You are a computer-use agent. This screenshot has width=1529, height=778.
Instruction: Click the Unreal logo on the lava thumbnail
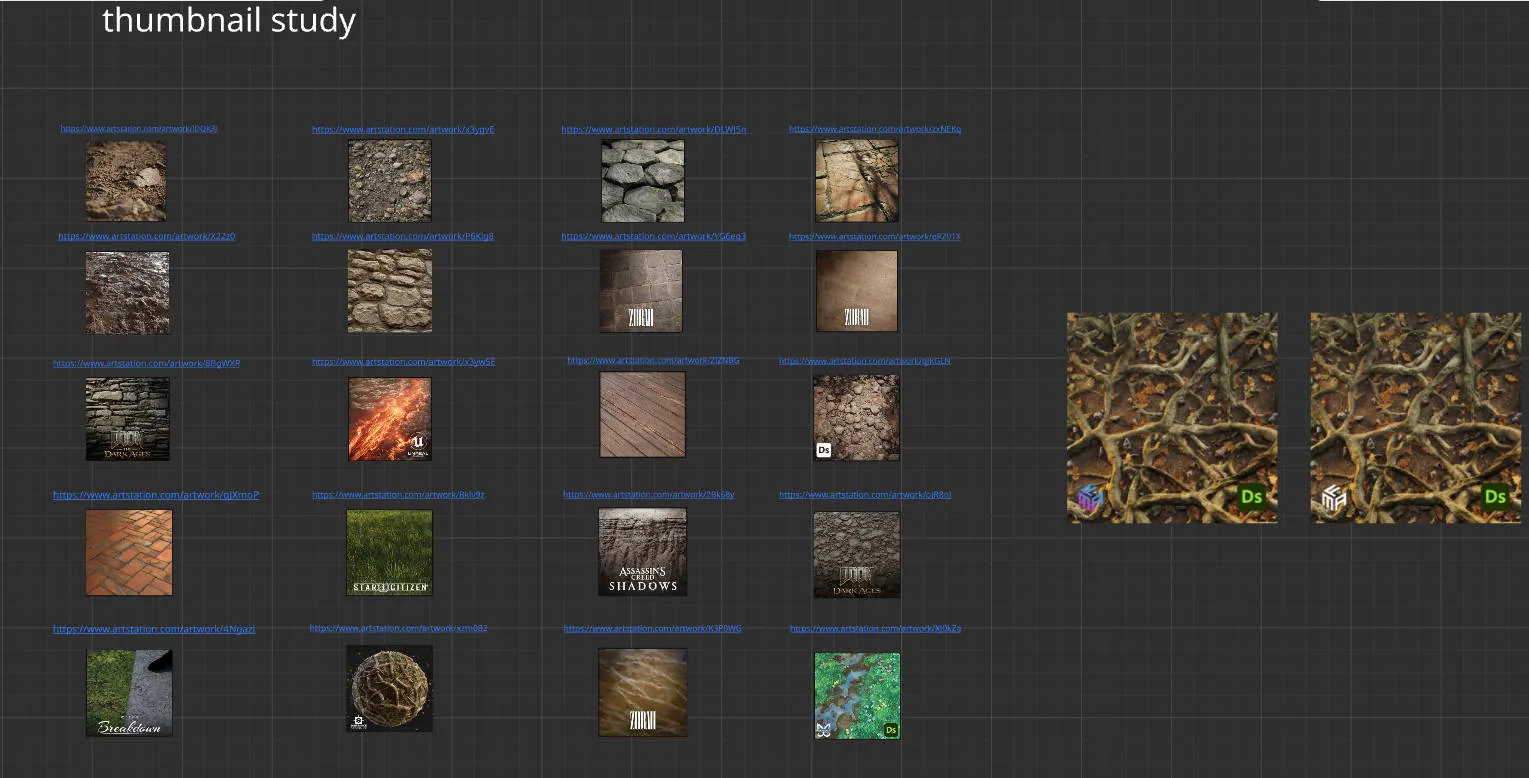click(x=419, y=442)
